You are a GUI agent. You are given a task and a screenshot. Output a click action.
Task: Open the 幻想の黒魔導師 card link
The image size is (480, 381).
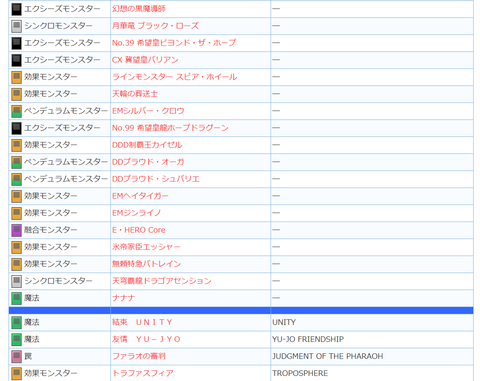[x=139, y=9]
